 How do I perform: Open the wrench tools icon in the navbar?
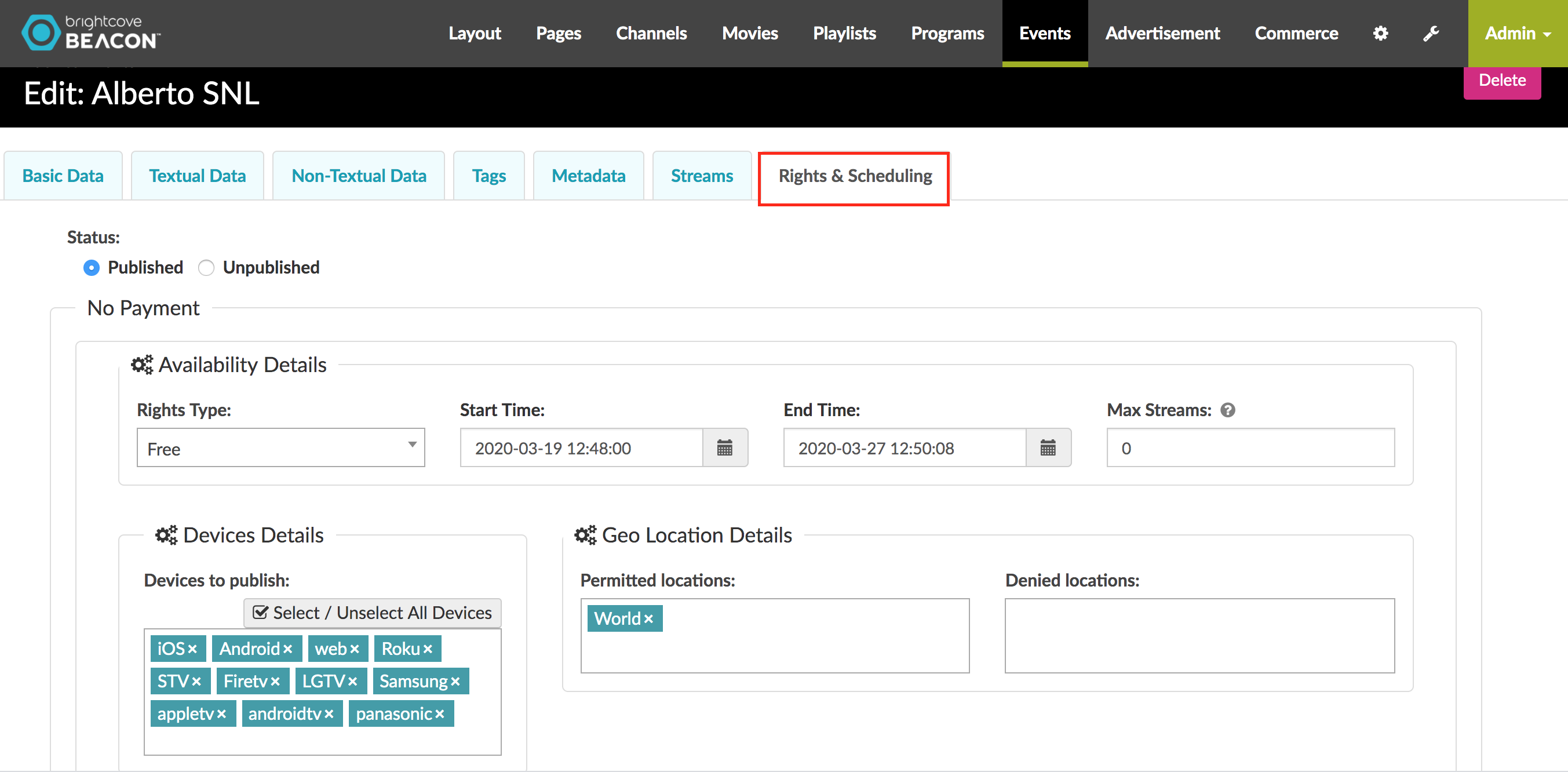[x=1431, y=33]
